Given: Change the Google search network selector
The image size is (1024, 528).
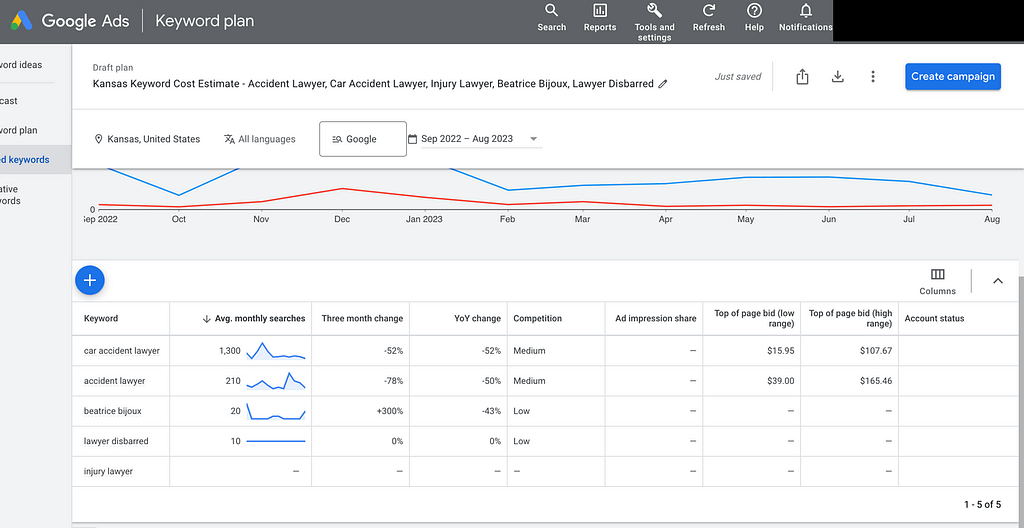Looking at the screenshot, I should point(362,139).
